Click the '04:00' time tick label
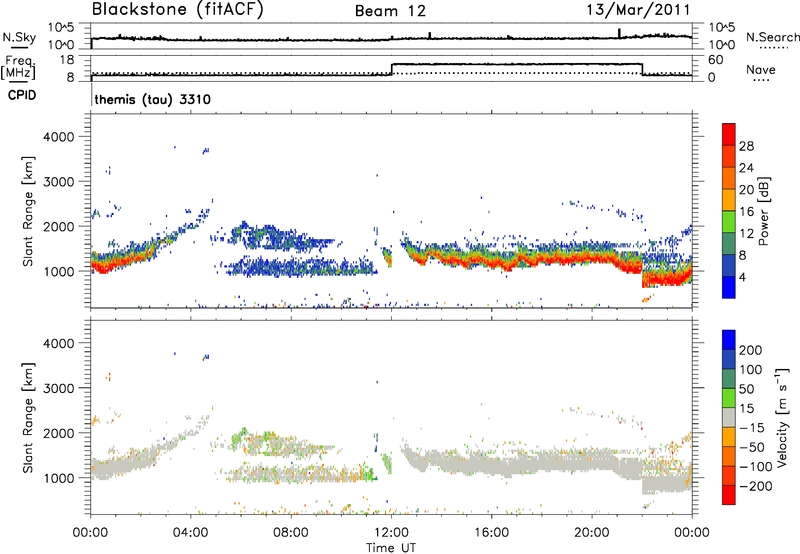 point(190,533)
